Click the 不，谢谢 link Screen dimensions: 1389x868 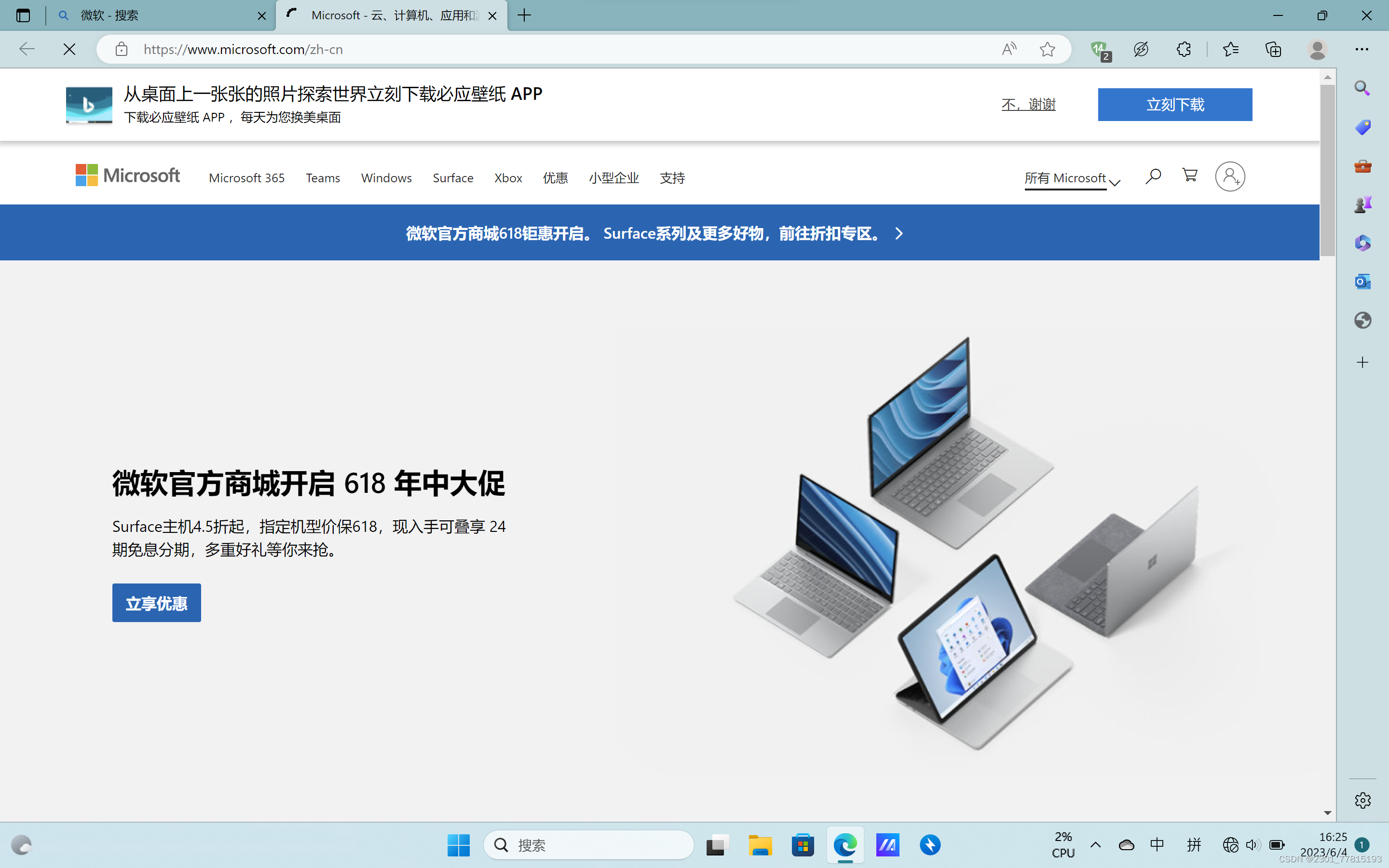point(1028,105)
